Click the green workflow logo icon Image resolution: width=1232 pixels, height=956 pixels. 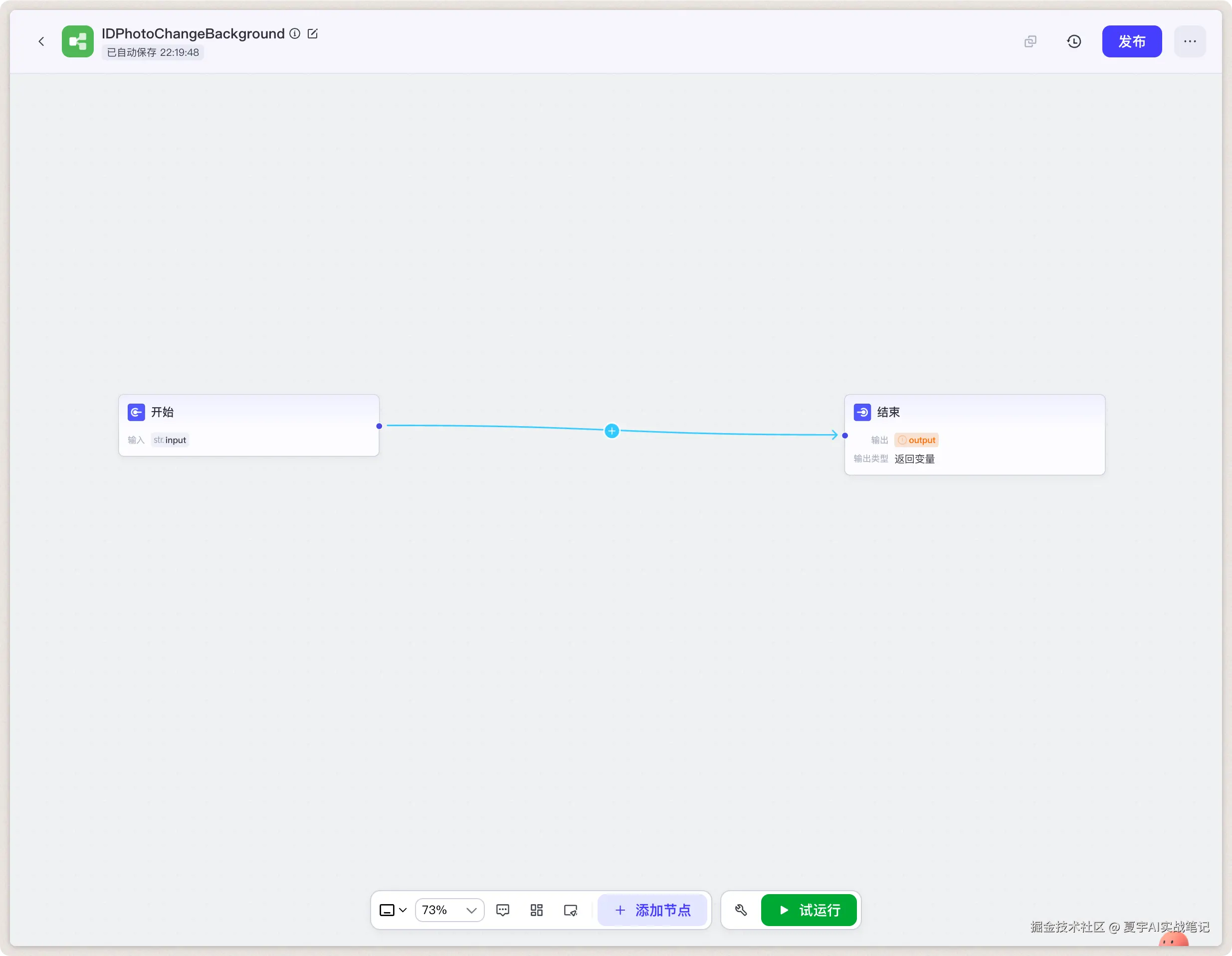(77, 41)
